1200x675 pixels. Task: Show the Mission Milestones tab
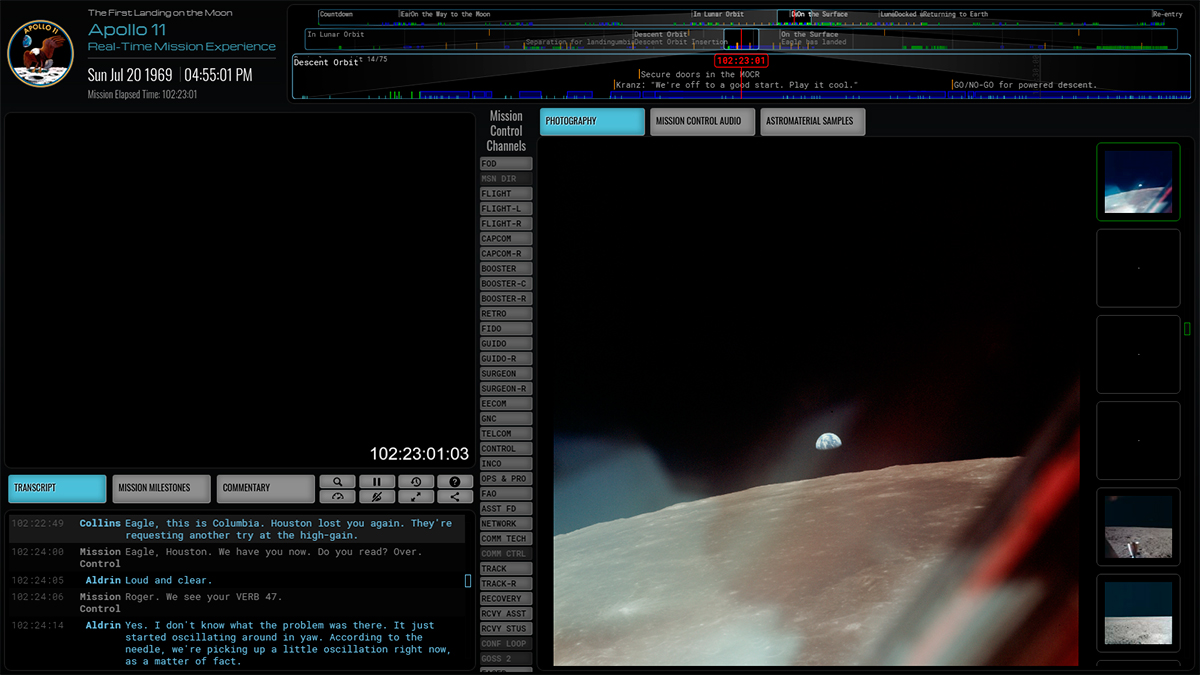(x=161, y=488)
